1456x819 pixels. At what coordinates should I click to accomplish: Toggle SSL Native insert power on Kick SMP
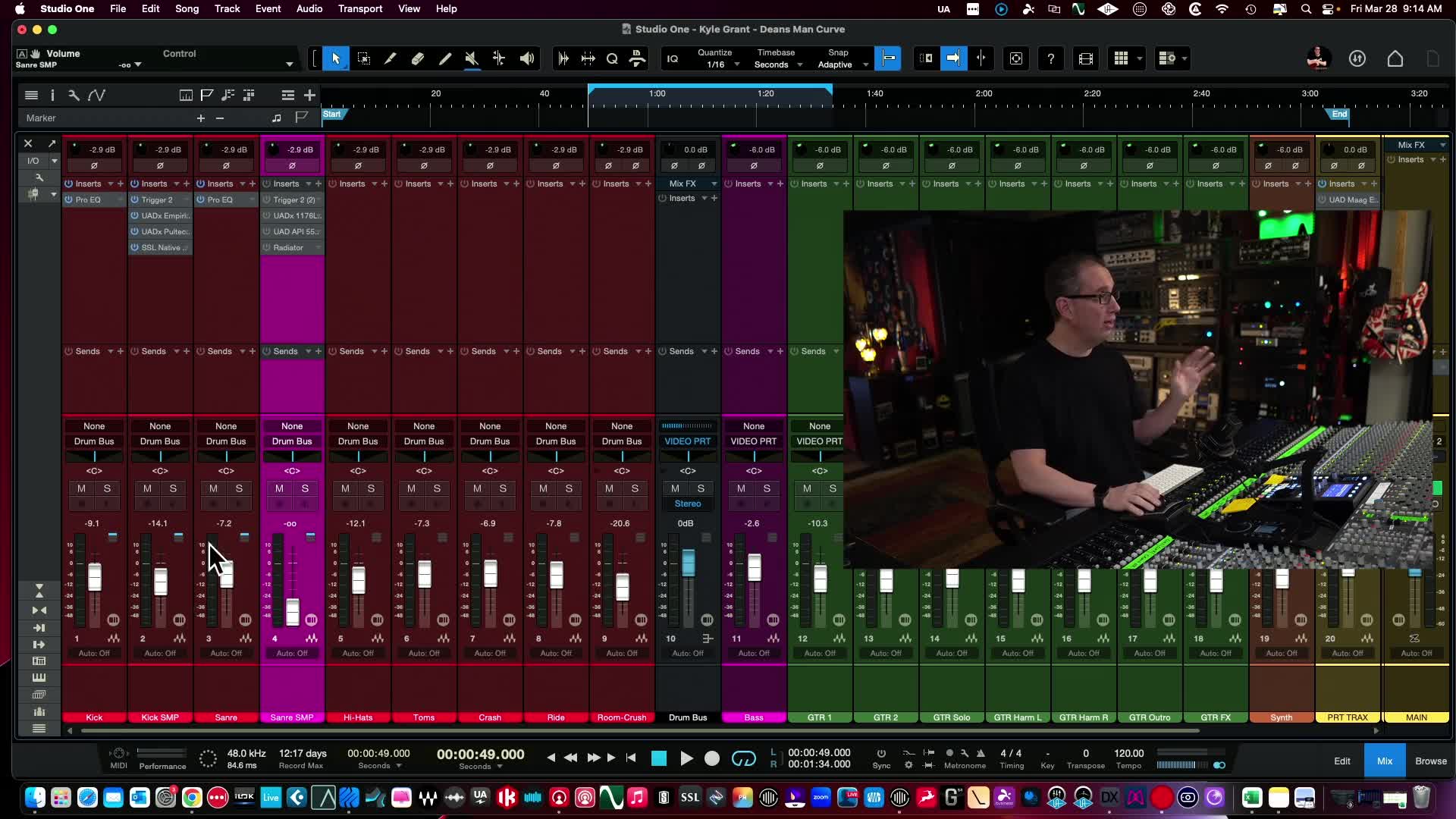(x=134, y=247)
